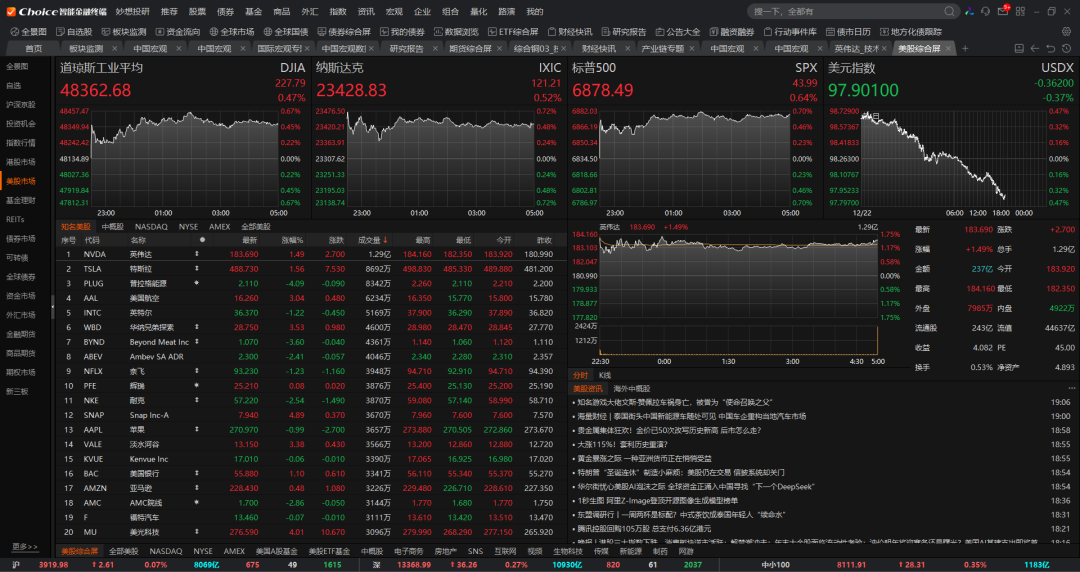1080x572 pixels.
Task: Switch to the 中概股 list tab
Action: pyautogui.click(x=112, y=227)
